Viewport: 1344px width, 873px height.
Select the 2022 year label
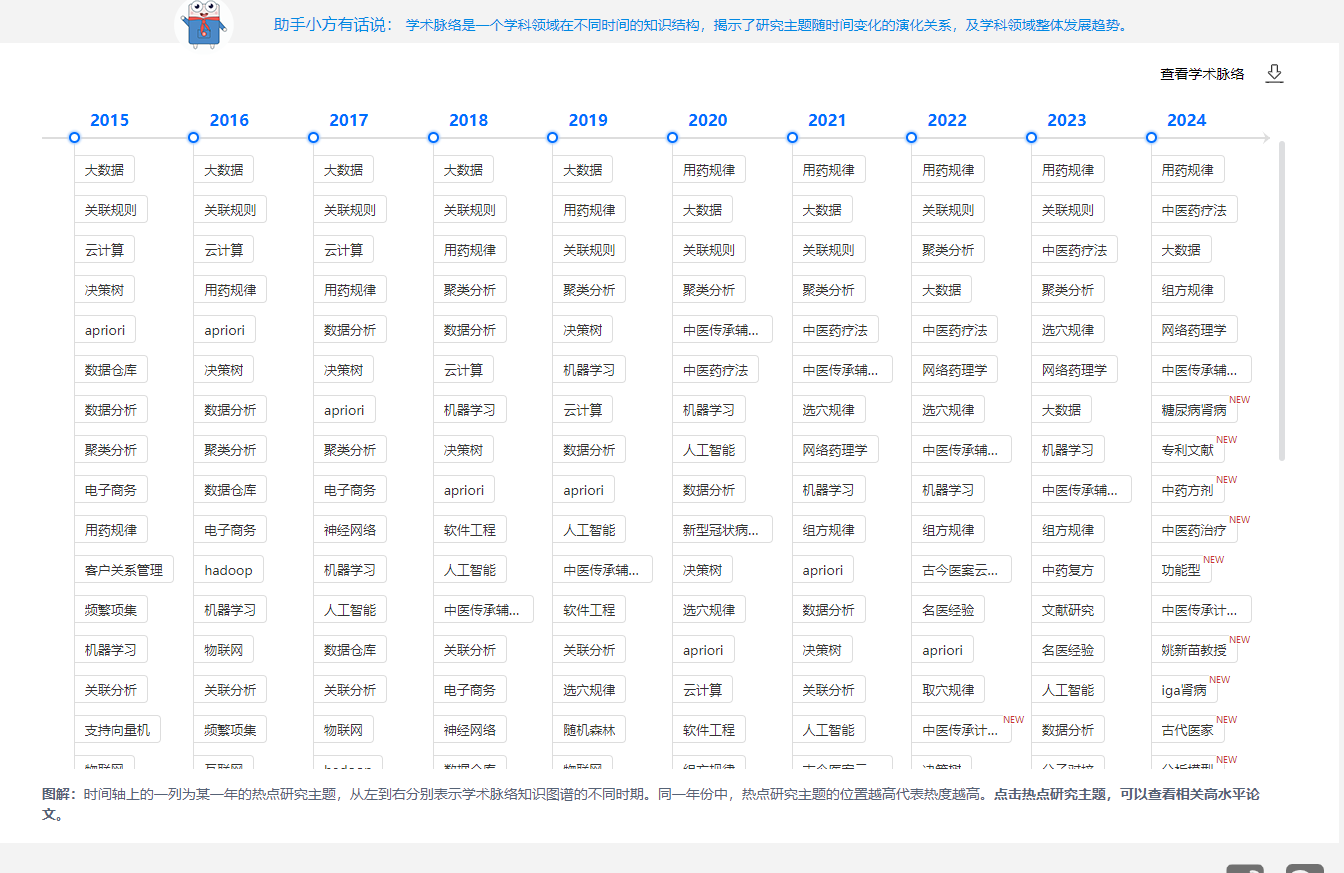click(x=946, y=119)
